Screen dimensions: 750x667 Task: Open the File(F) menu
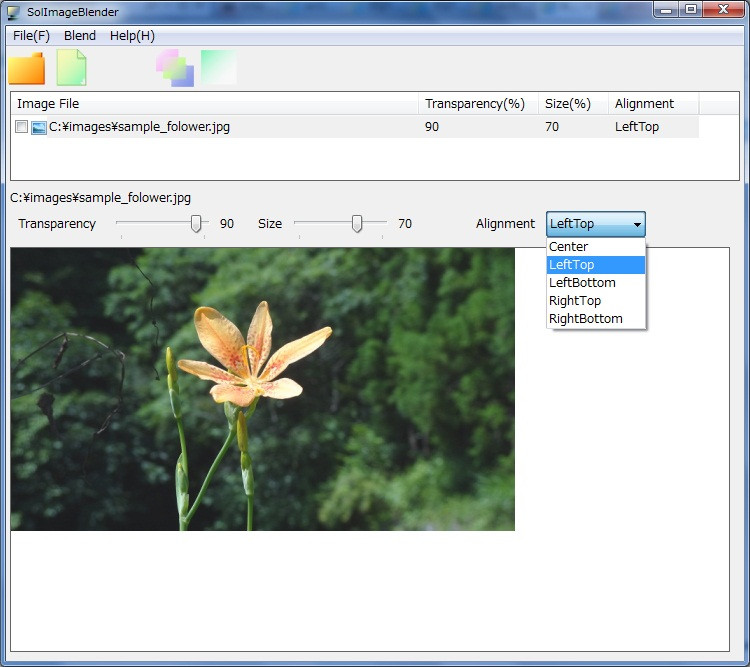(x=31, y=36)
